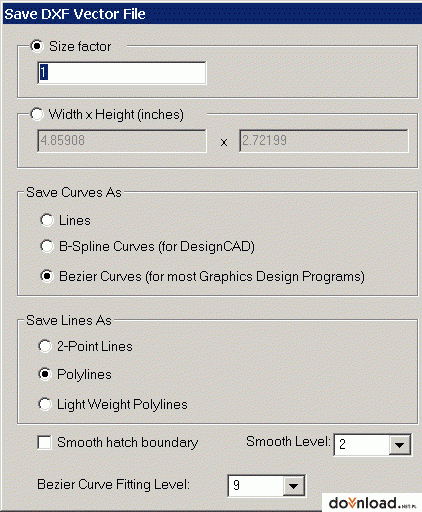Choose Lines under Save Curves As
This screenshot has height=512, width=422.
(x=47, y=220)
